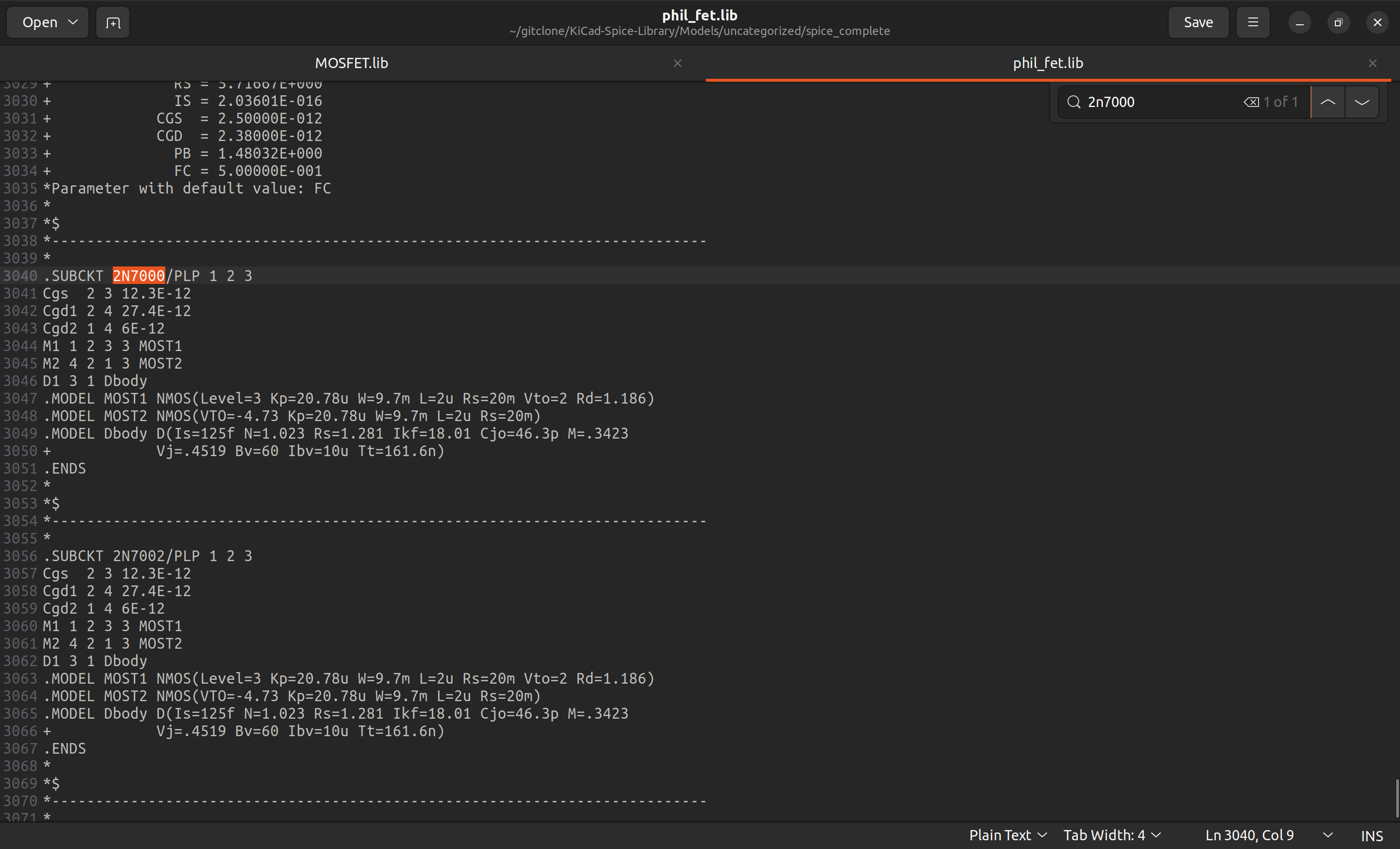The height and width of the screenshot is (849, 1400).
Task: Change Tab Width setting dropdown
Action: pyautogui.click(x=1112, y=835)
